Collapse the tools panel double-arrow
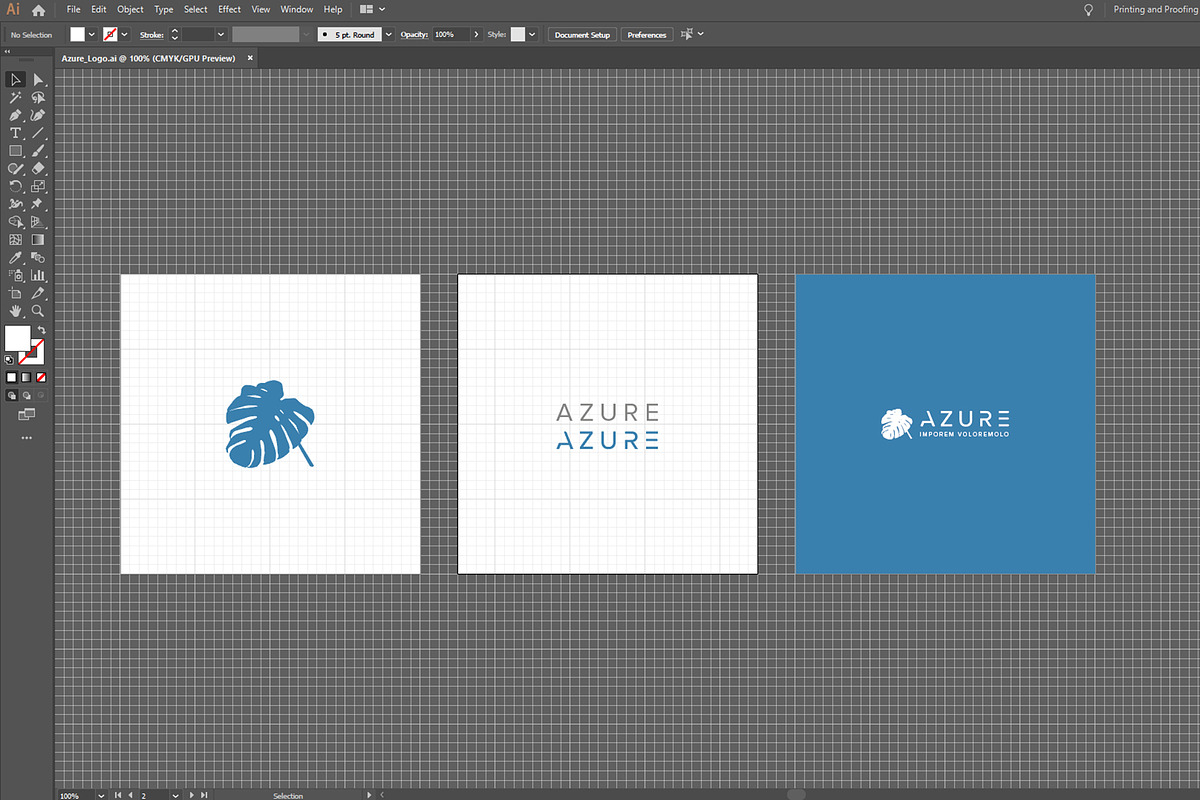This screenshot has width=1200, height=800. pyautogui.click(x=8, y=53)
